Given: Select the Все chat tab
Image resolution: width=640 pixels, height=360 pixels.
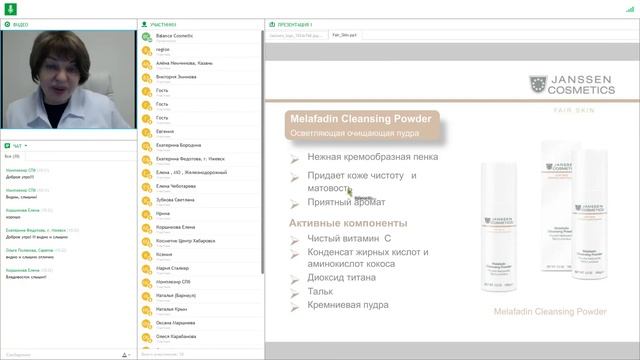Looking at the screenshot, I should coord(12,156).
